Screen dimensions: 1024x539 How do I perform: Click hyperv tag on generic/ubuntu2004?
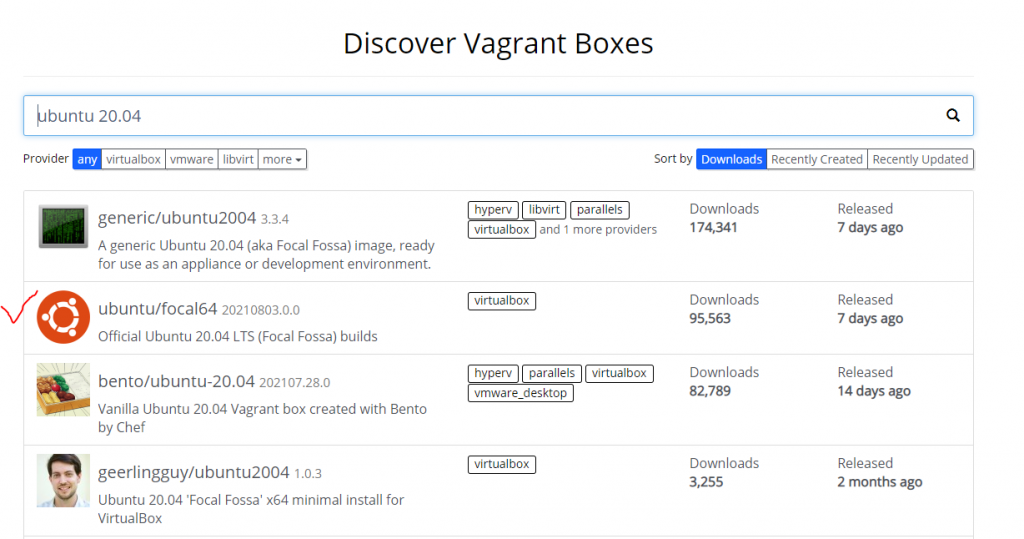click(493, 210)
